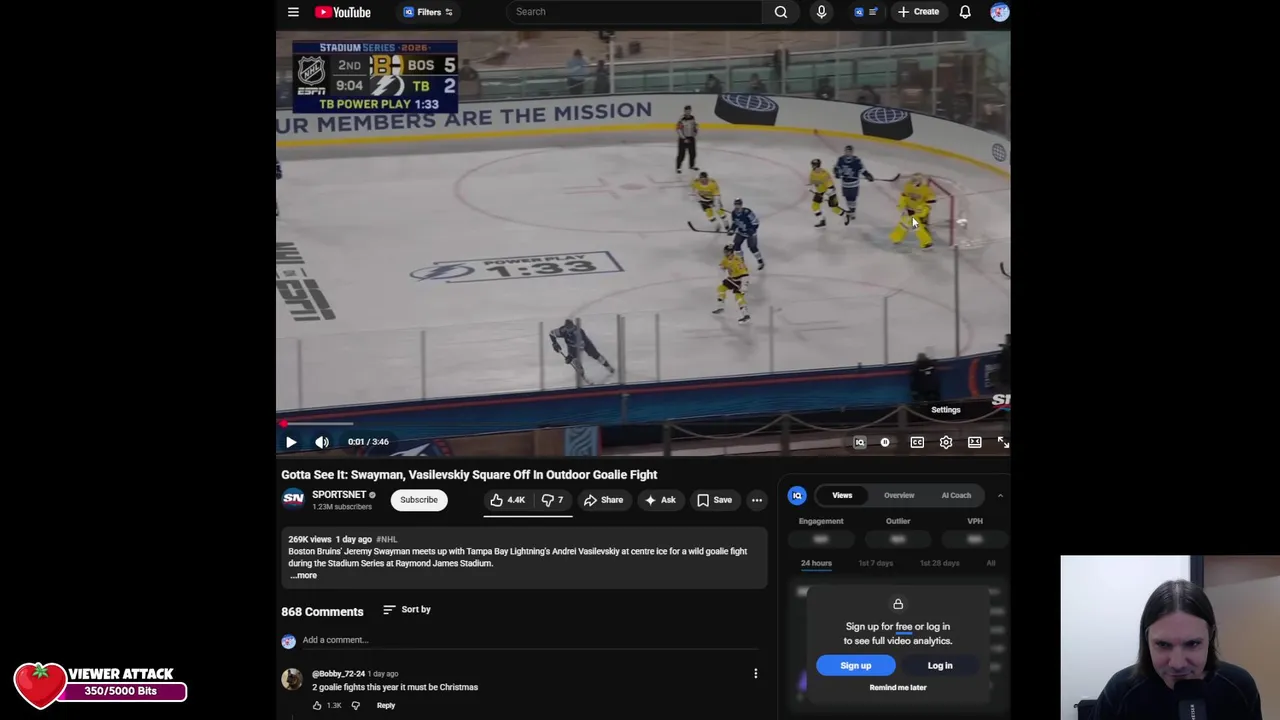Viewport: 1280px width, 720px height.
Task: Open the Create menu
Action: click(919, 12)
